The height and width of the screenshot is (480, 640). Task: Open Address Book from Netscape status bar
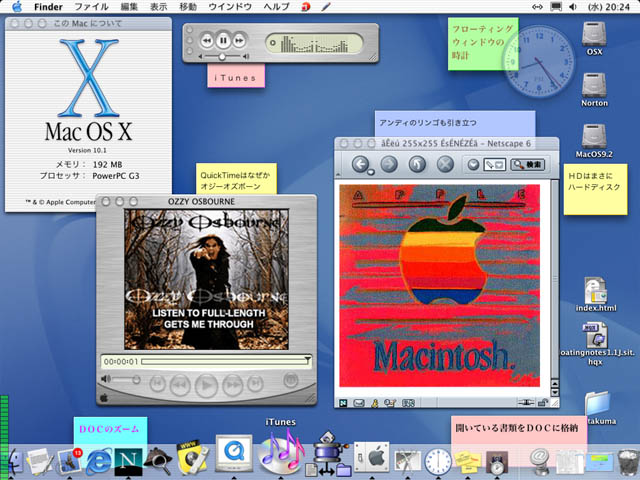408,403
